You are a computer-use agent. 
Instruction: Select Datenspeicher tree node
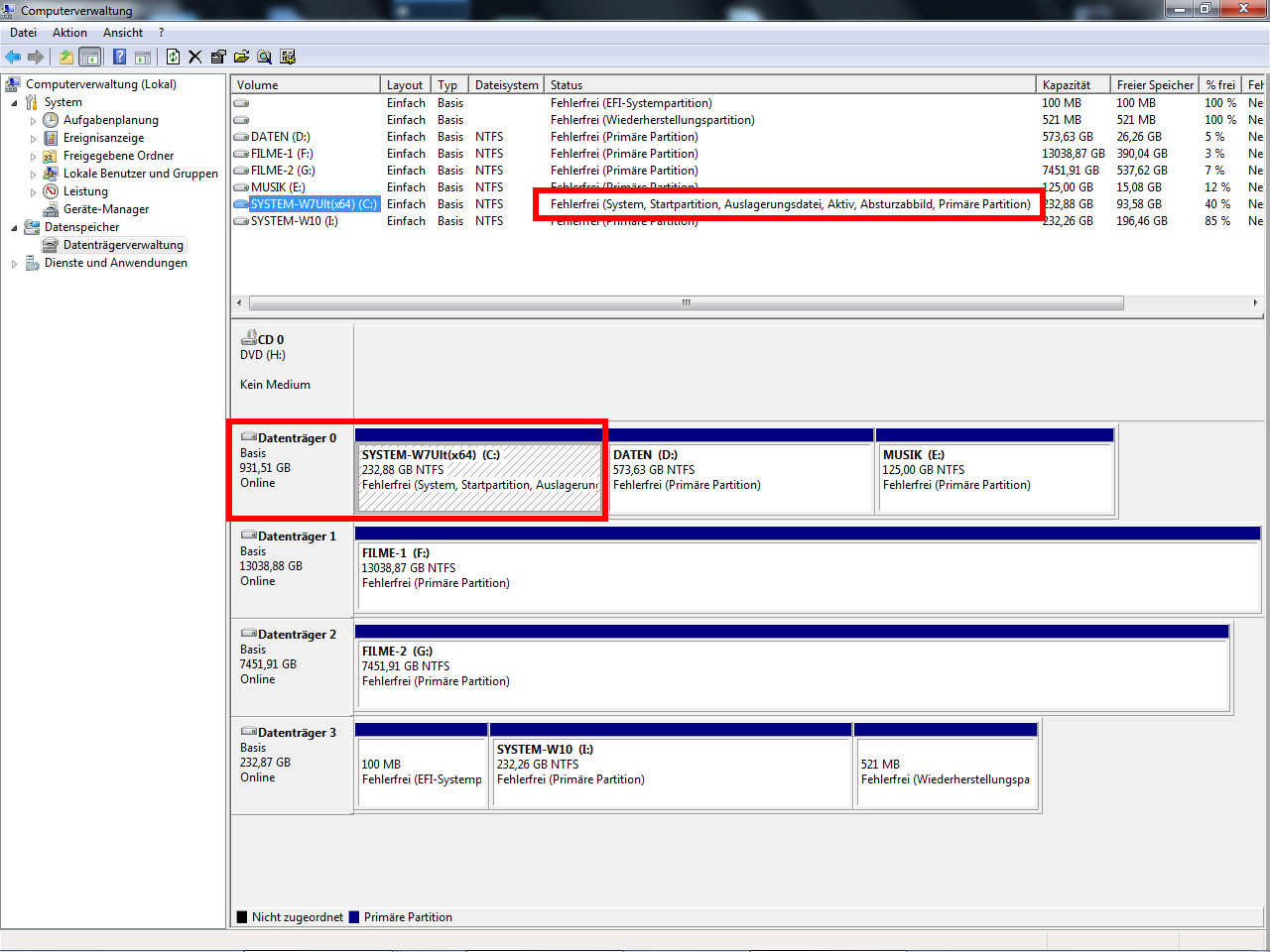[x=81, y=227]
